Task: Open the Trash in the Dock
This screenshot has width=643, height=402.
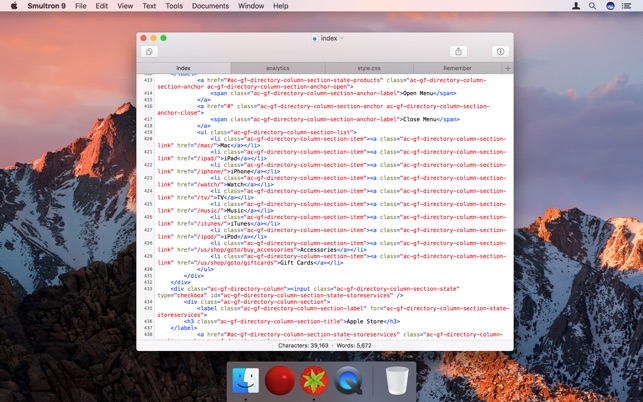Action: [x=397, y=380]
